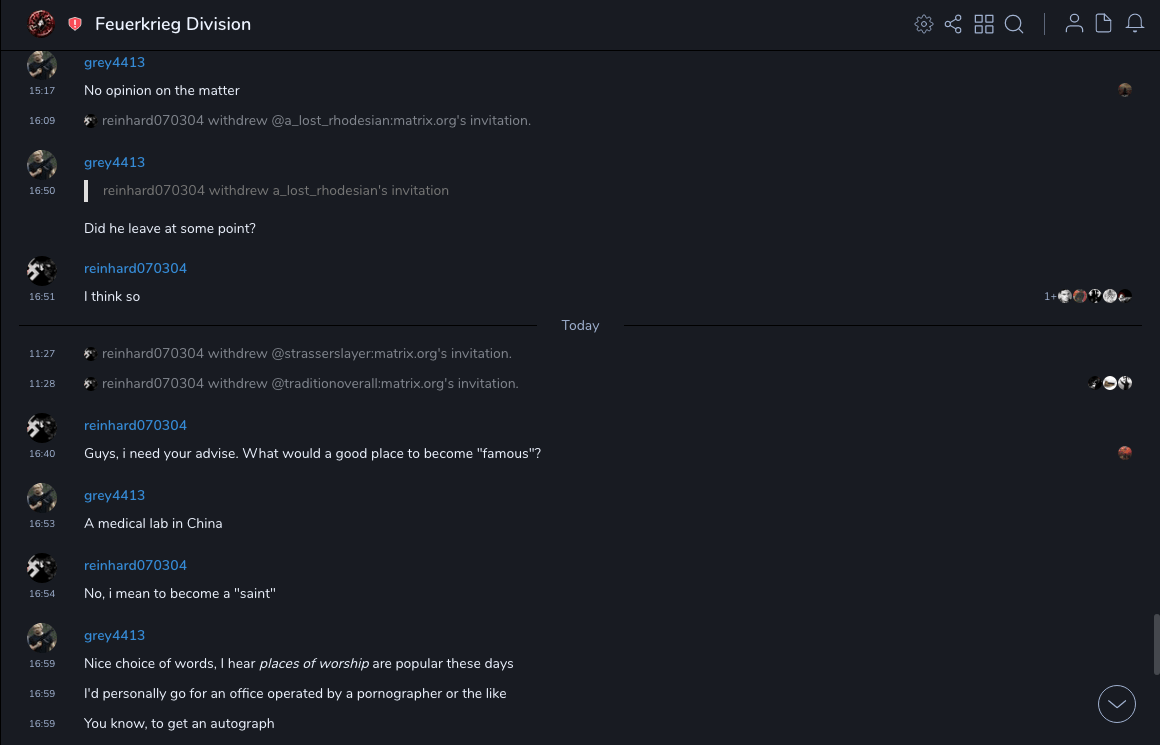Image resolution: width=1160 pixels, height=745 pixels.
Task: Show the room member list icon
Action: [1074, 24]
